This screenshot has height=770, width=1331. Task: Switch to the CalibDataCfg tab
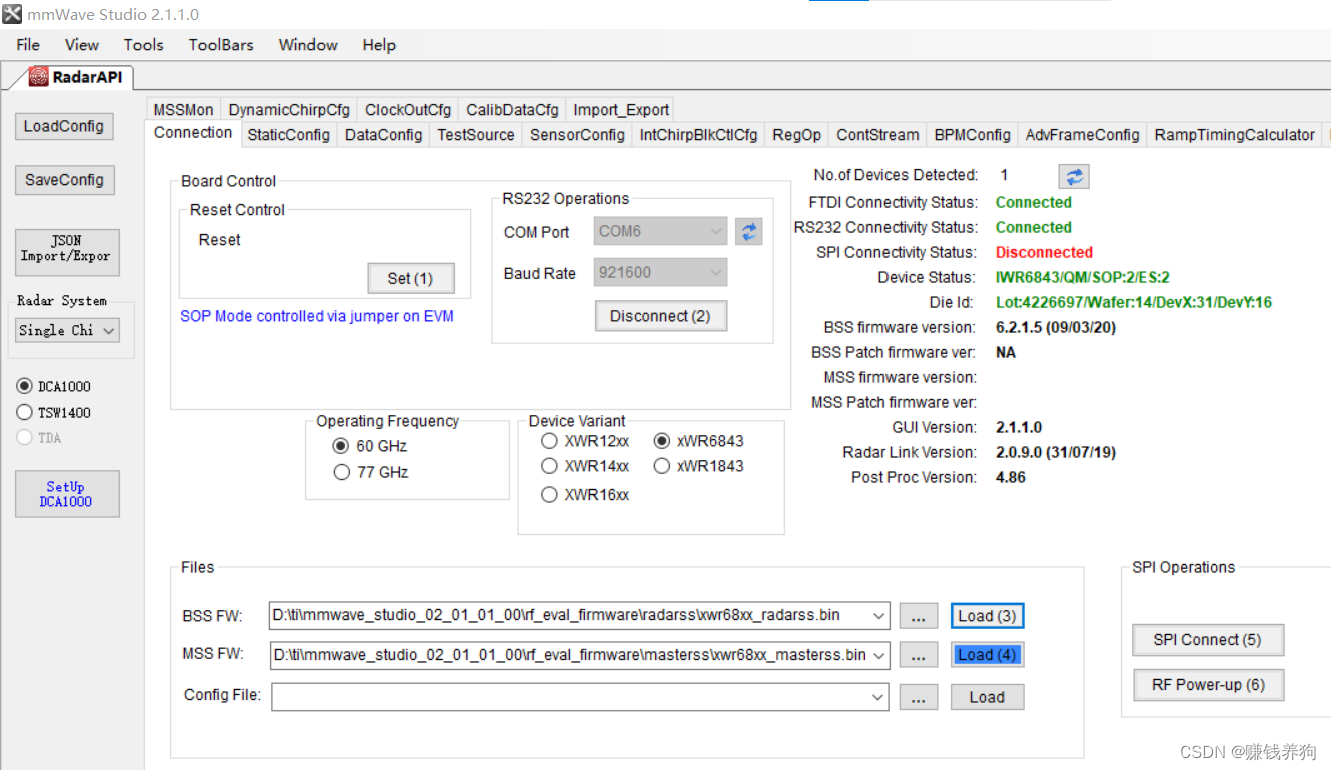point(512,109)
